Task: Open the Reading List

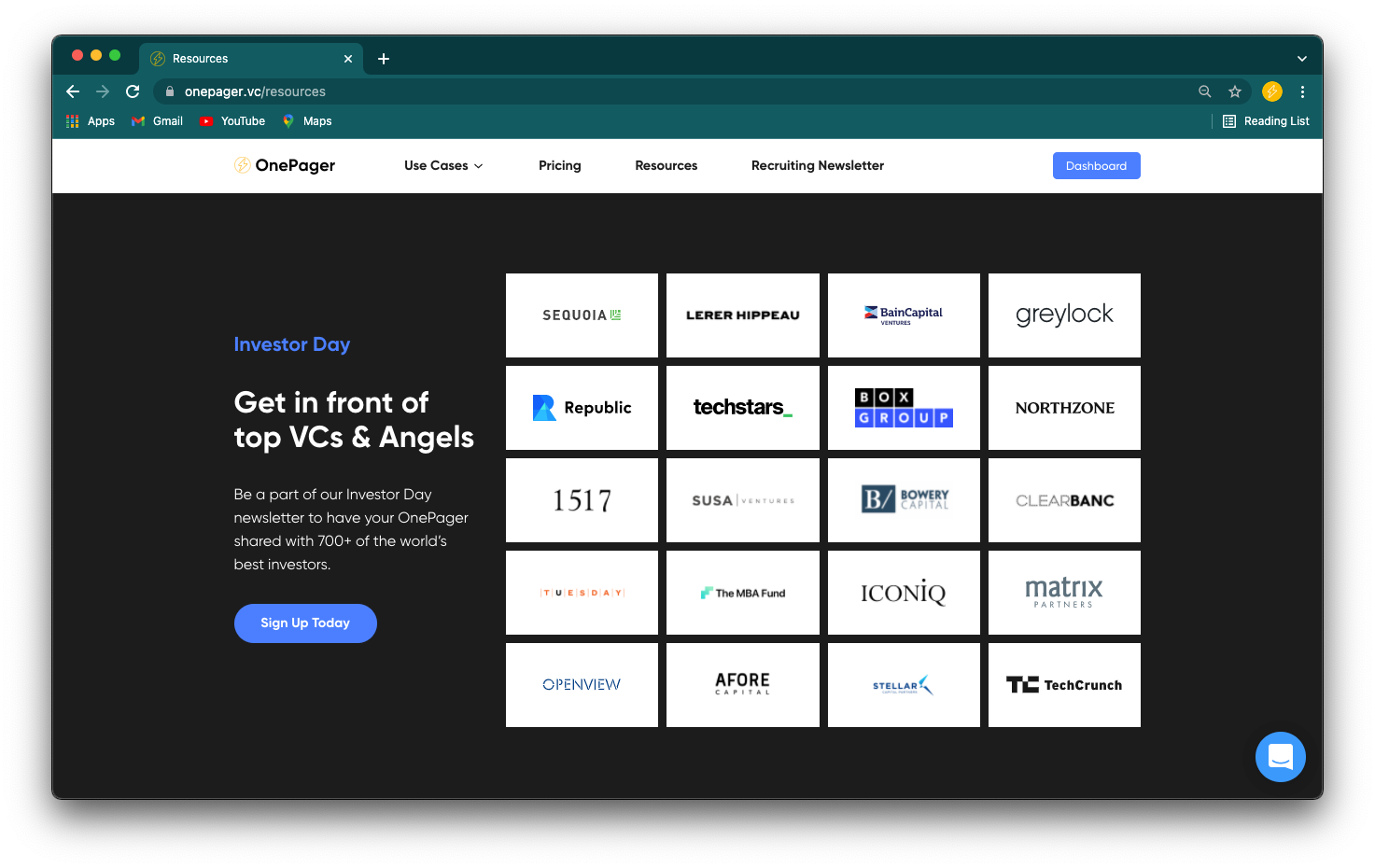Action: [1266, 121]
